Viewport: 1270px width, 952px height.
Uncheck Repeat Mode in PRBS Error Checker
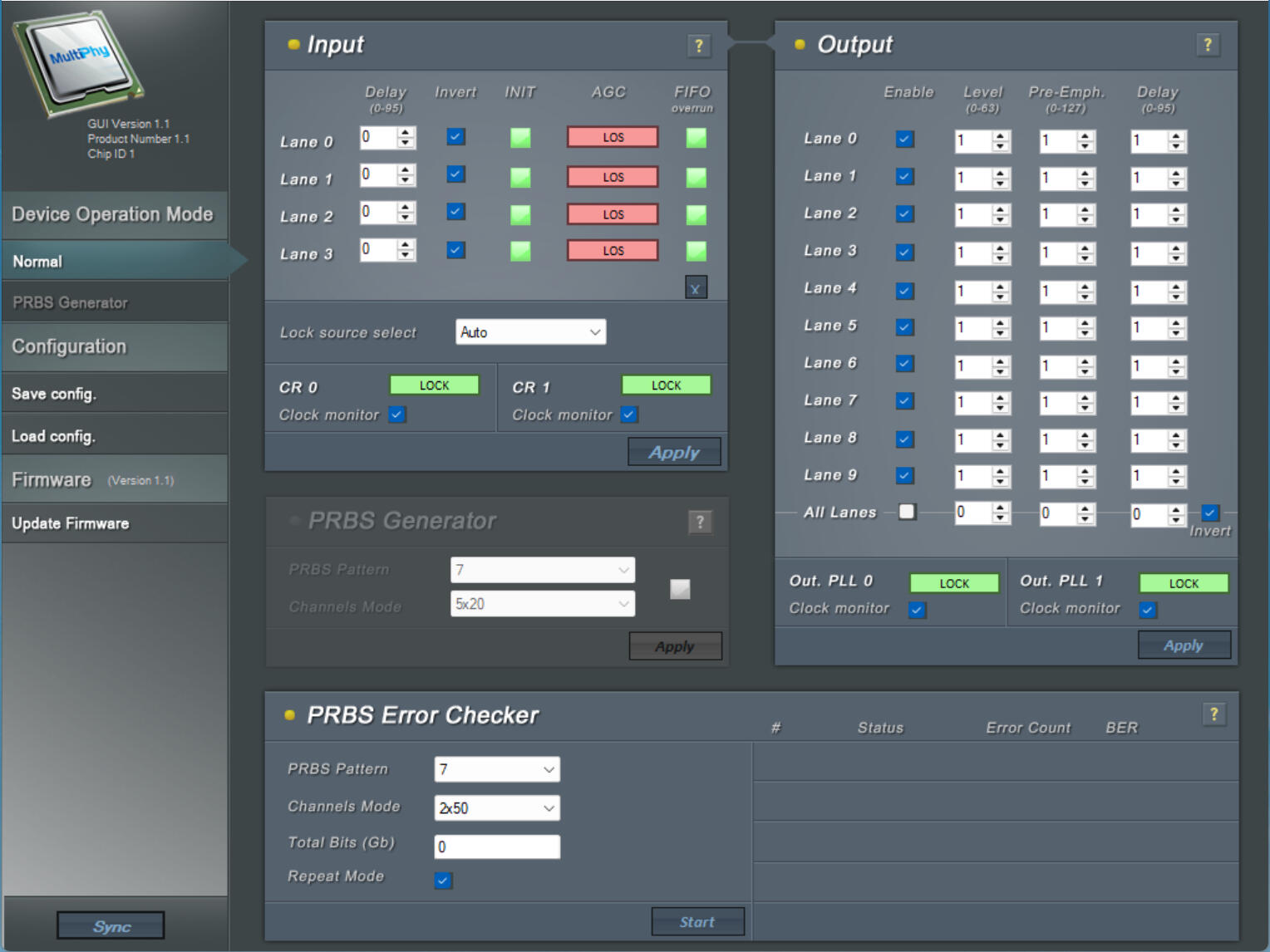coord(443,881)
